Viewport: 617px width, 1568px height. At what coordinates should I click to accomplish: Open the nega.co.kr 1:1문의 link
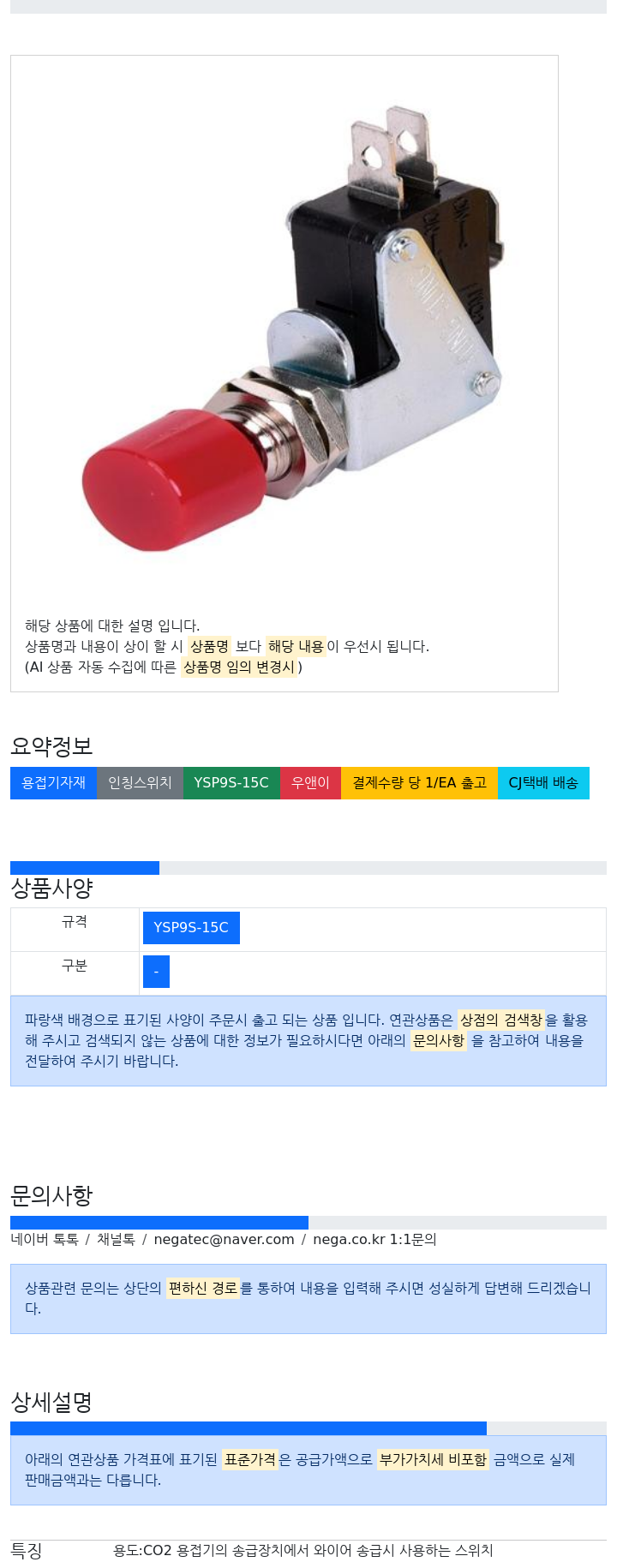(374, 1240)
